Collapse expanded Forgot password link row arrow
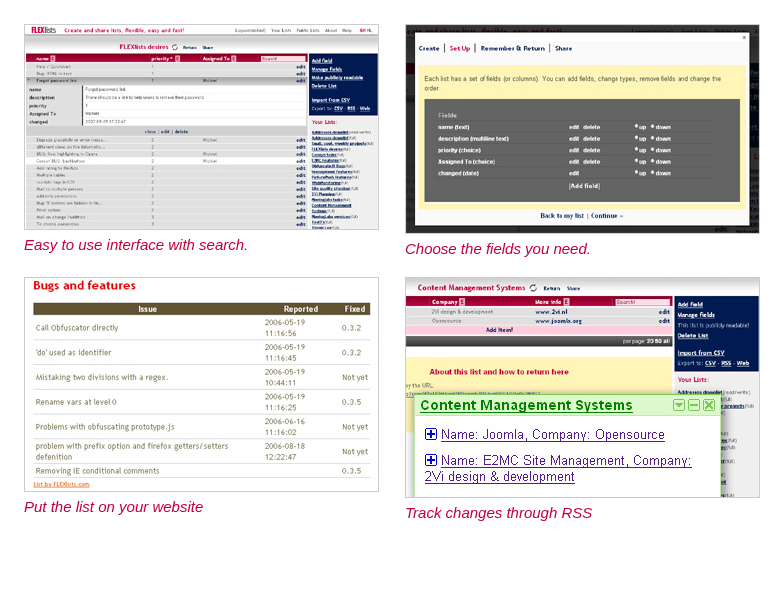This screenshot has width=782, height=600. pyautogui.click(x=29, y=80)
